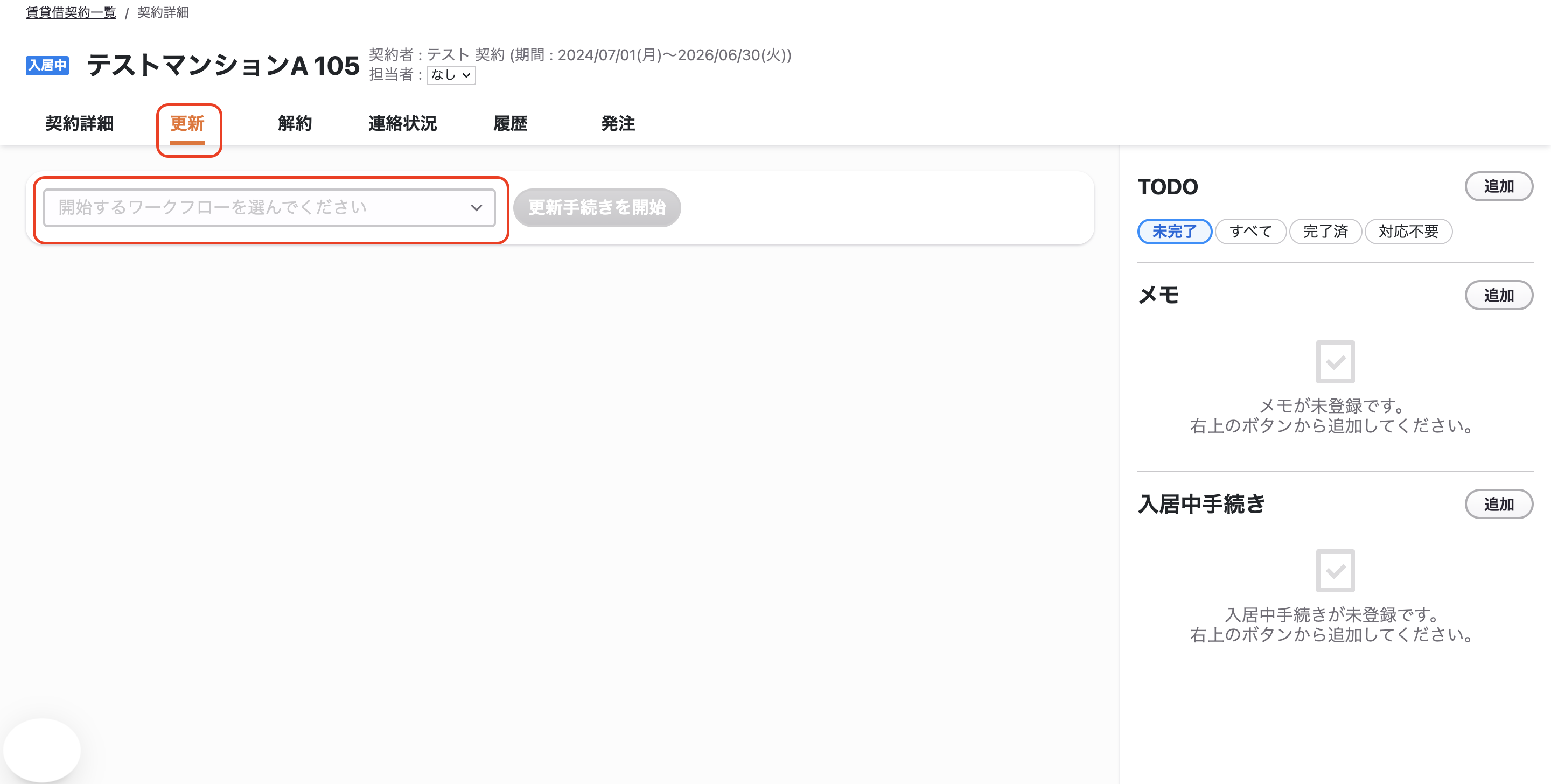Switch to the 解約 tab
Screen dimensions: 1551x784
click(295, 123)
